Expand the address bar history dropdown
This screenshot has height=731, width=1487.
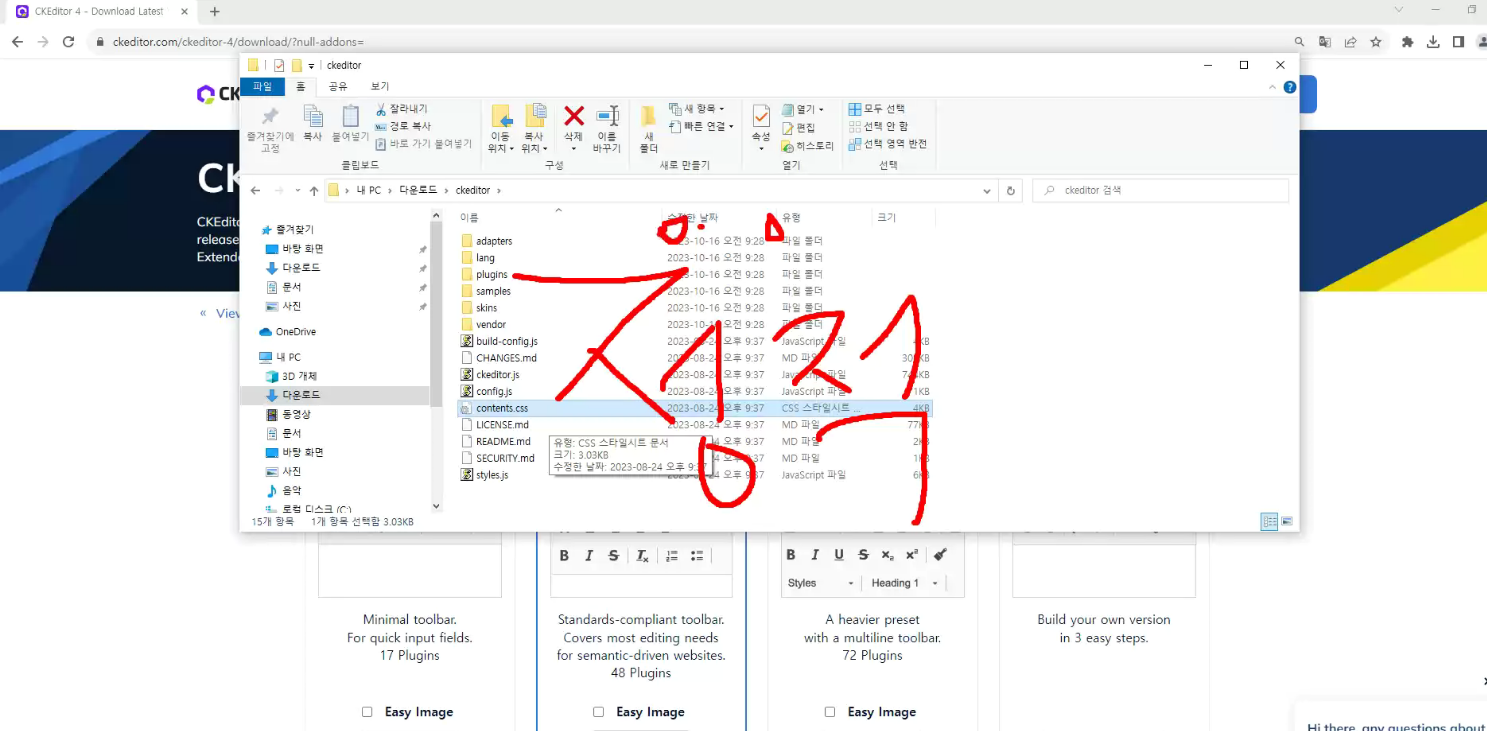988,190
